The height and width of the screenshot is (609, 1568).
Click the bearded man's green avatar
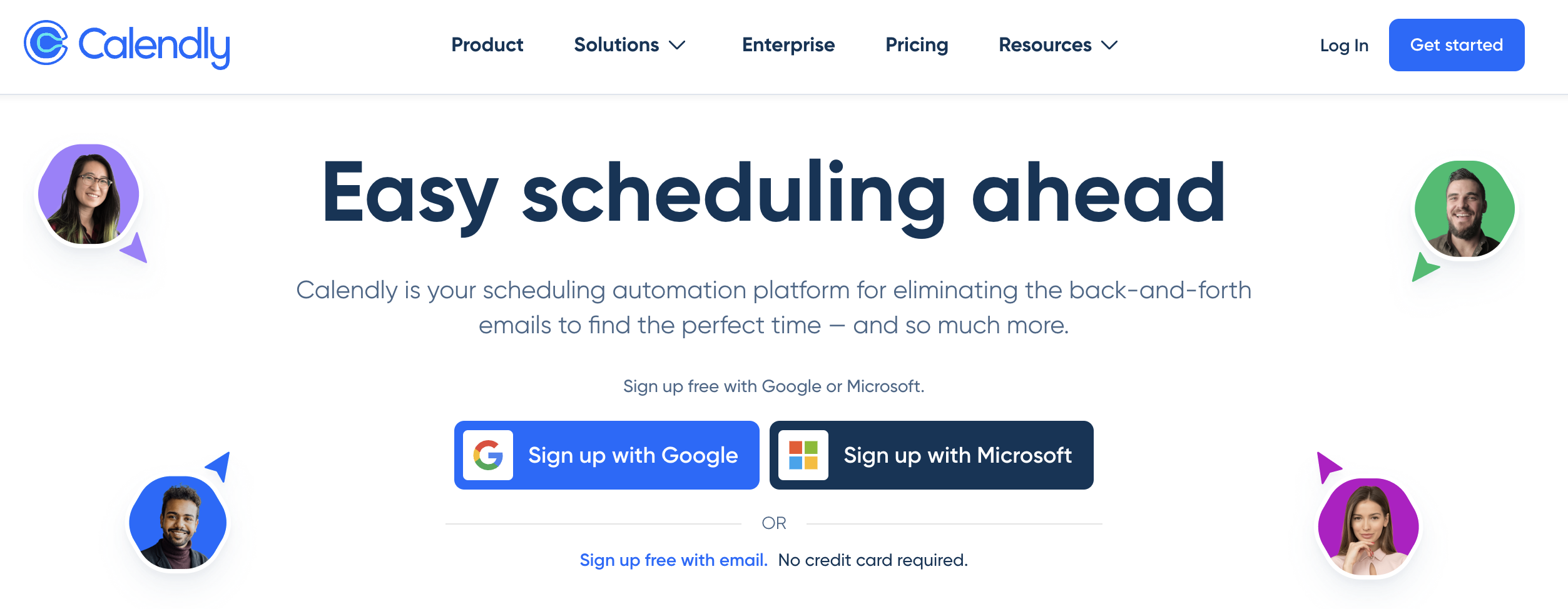(1464, 209)
